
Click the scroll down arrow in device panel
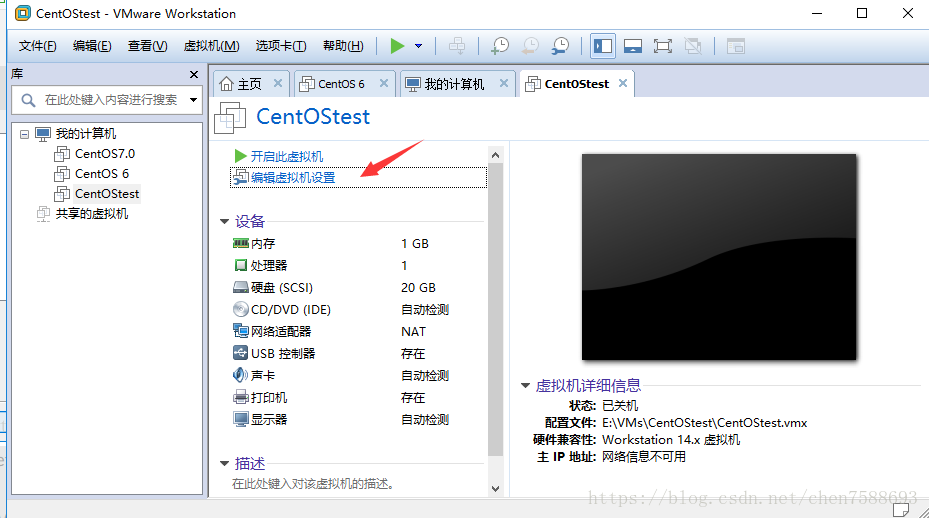pyautogui.click(x=495, y=489)
